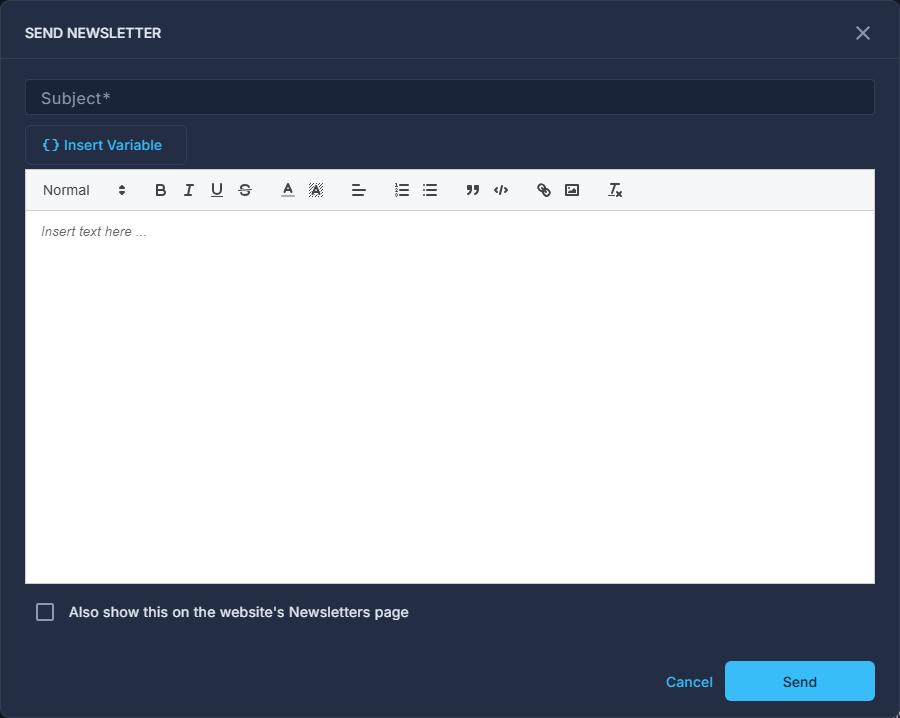The height and width of the screenshot is (718, 900).
Task: Insert a bulleted list
Action: click(x=430, y=190)
